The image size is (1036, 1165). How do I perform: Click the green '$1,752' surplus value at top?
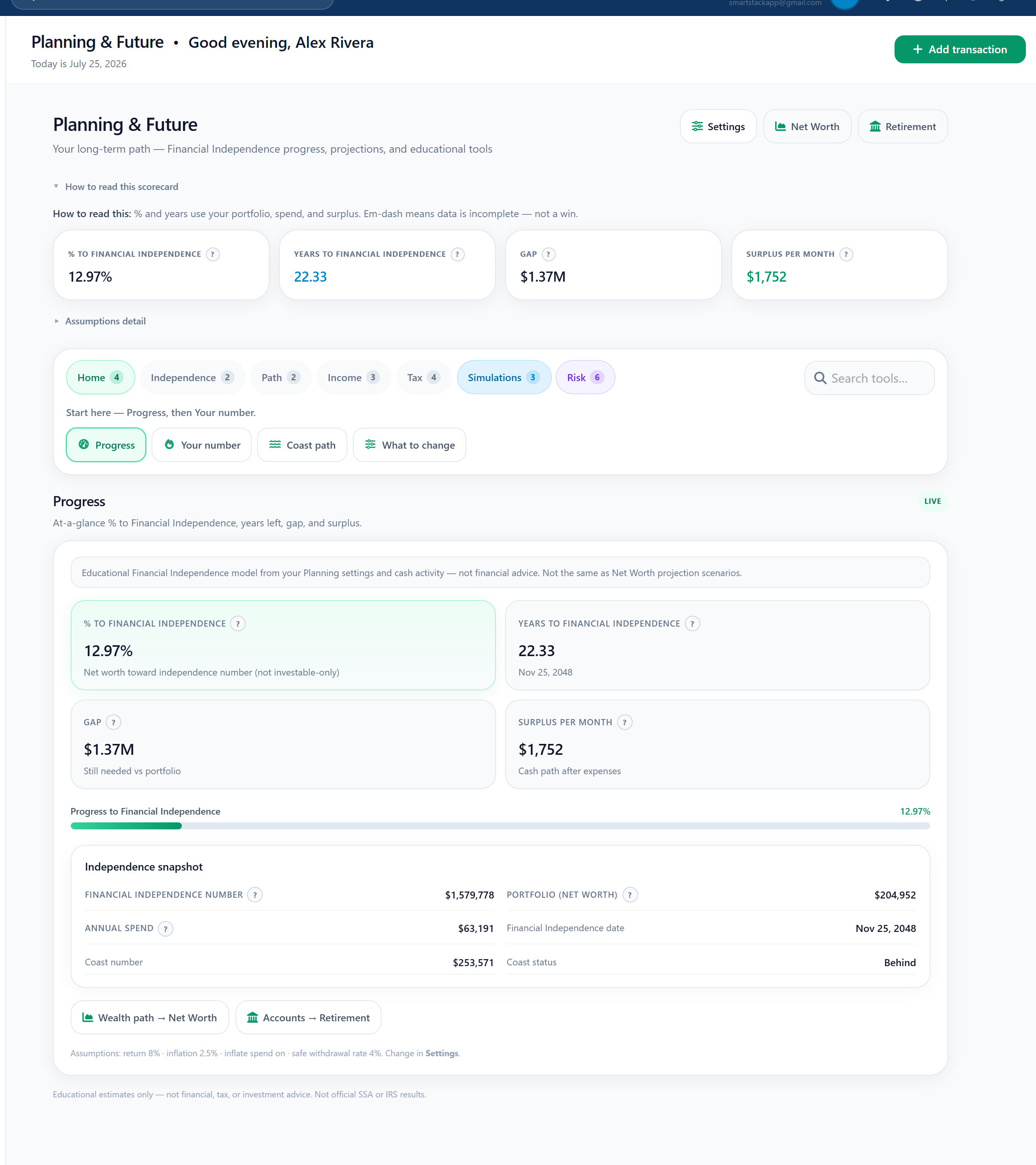pyautogui.click(x=766, y=277)
